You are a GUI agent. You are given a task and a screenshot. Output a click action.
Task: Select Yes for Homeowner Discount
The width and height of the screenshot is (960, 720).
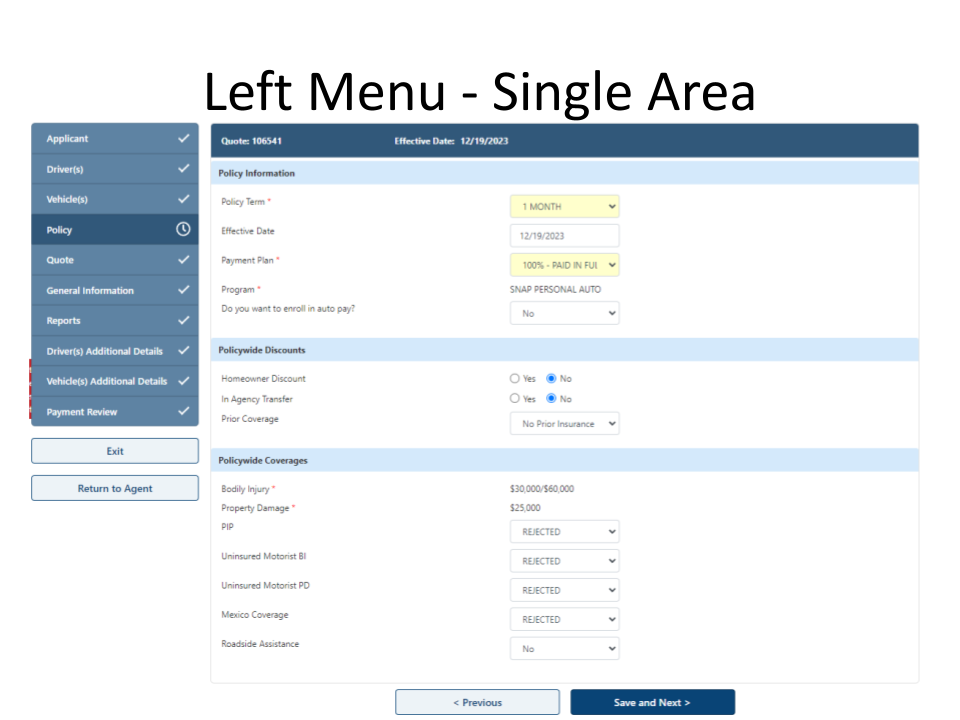515,379
